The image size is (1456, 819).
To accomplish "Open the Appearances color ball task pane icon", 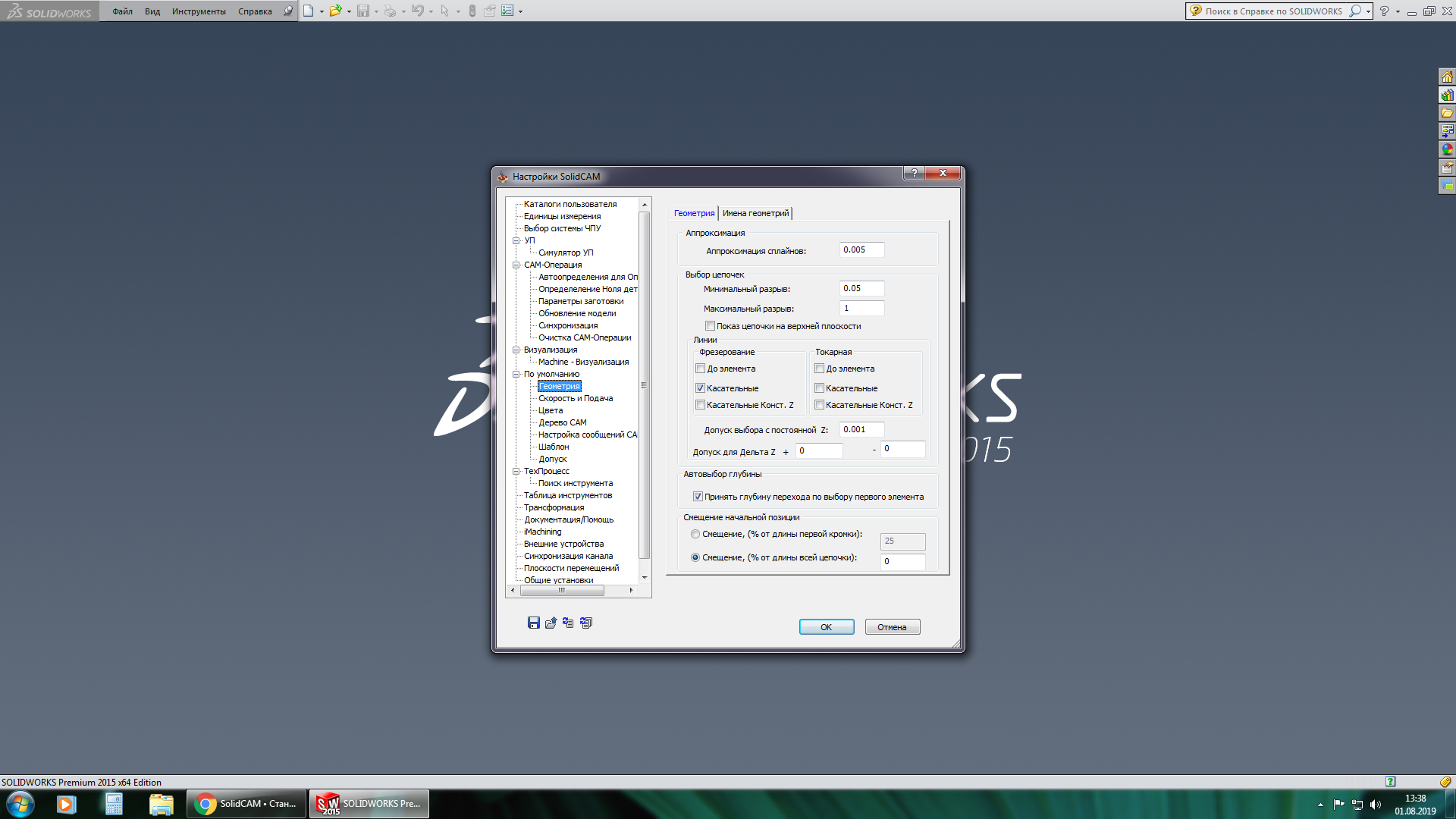I will point(1447,149).
